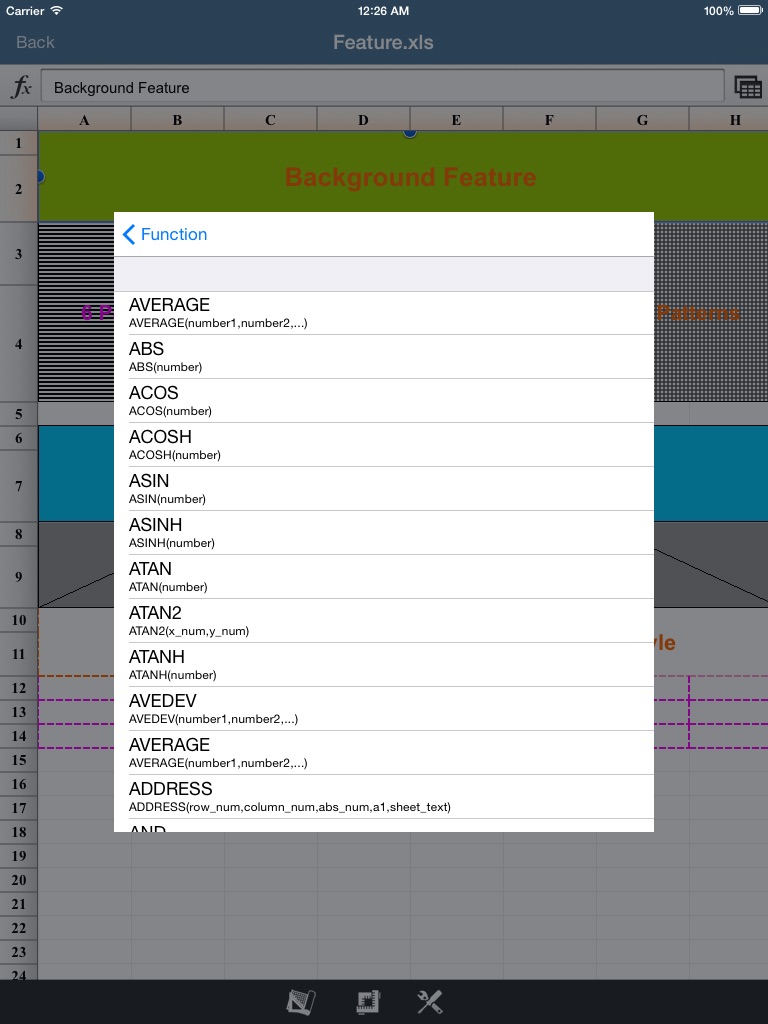Pick the ATANH function
This screenshot has height=1024, width=768.
pyautogui.click(x=384, y=665)
